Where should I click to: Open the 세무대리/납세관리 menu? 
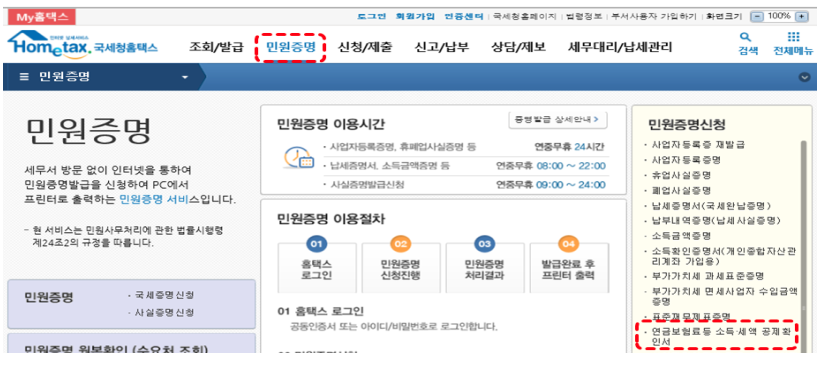coord(620,47)
